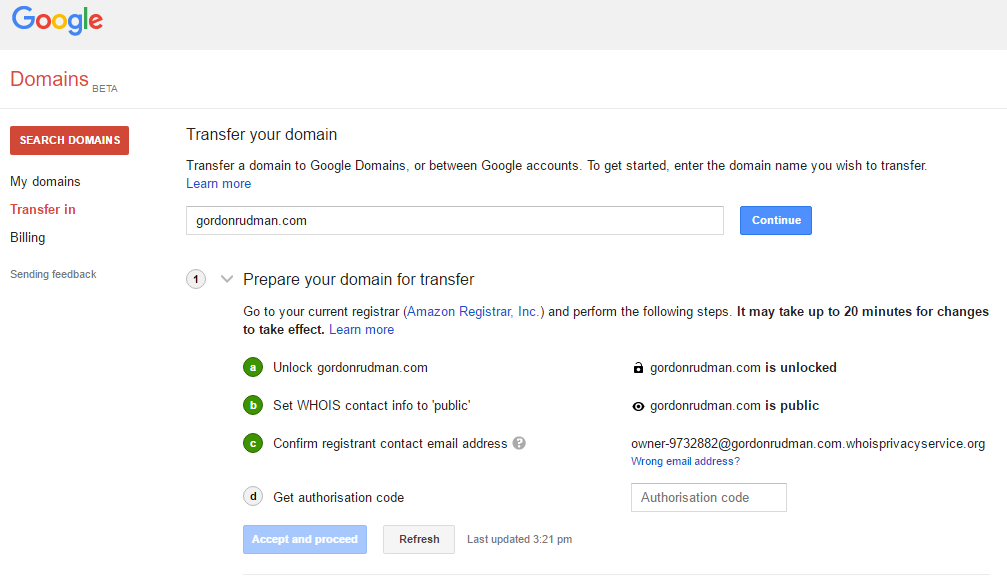
Task: Click the public eye icon
Action: tap(638, 406)
